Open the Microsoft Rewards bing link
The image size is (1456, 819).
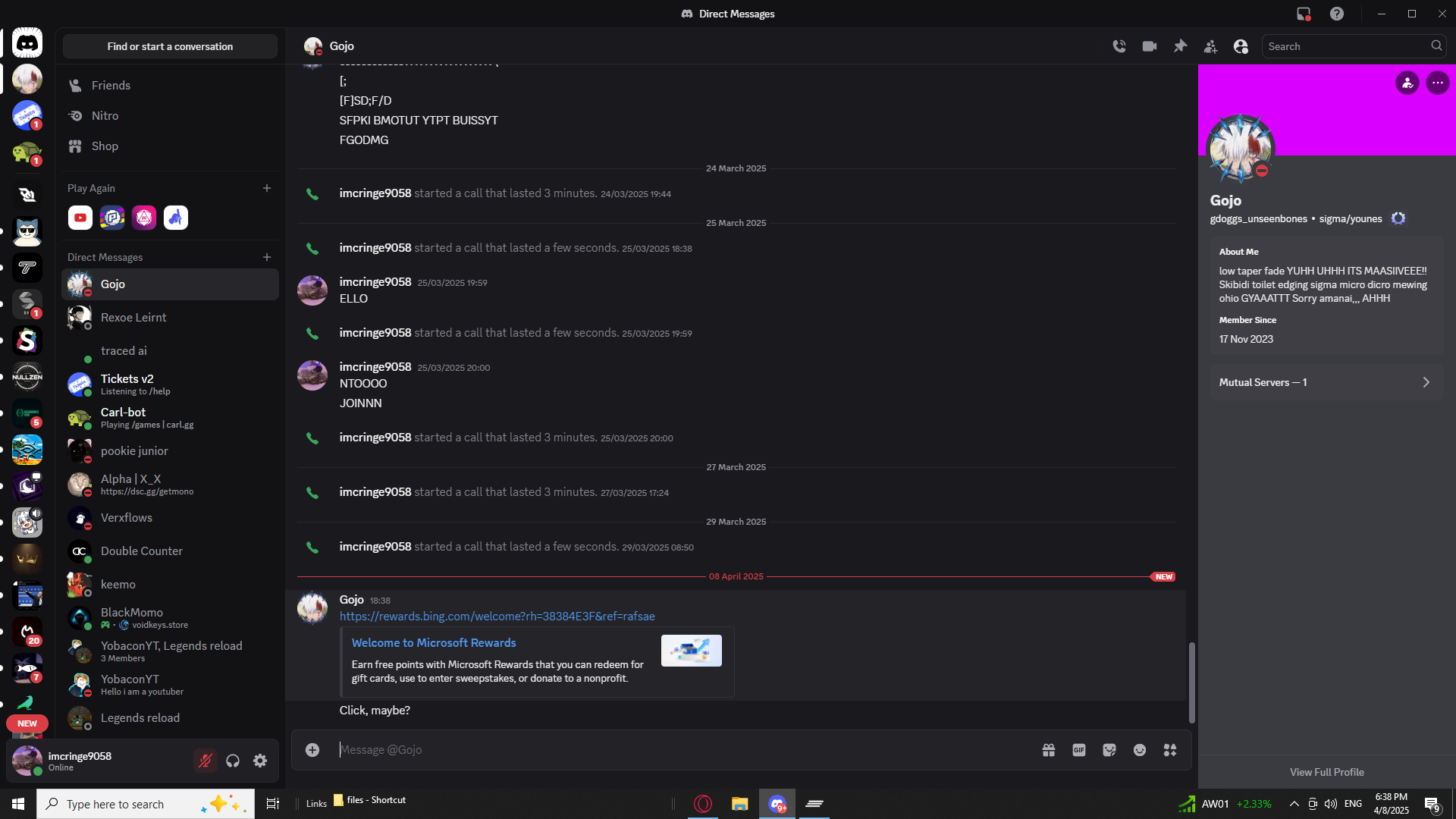497,617
